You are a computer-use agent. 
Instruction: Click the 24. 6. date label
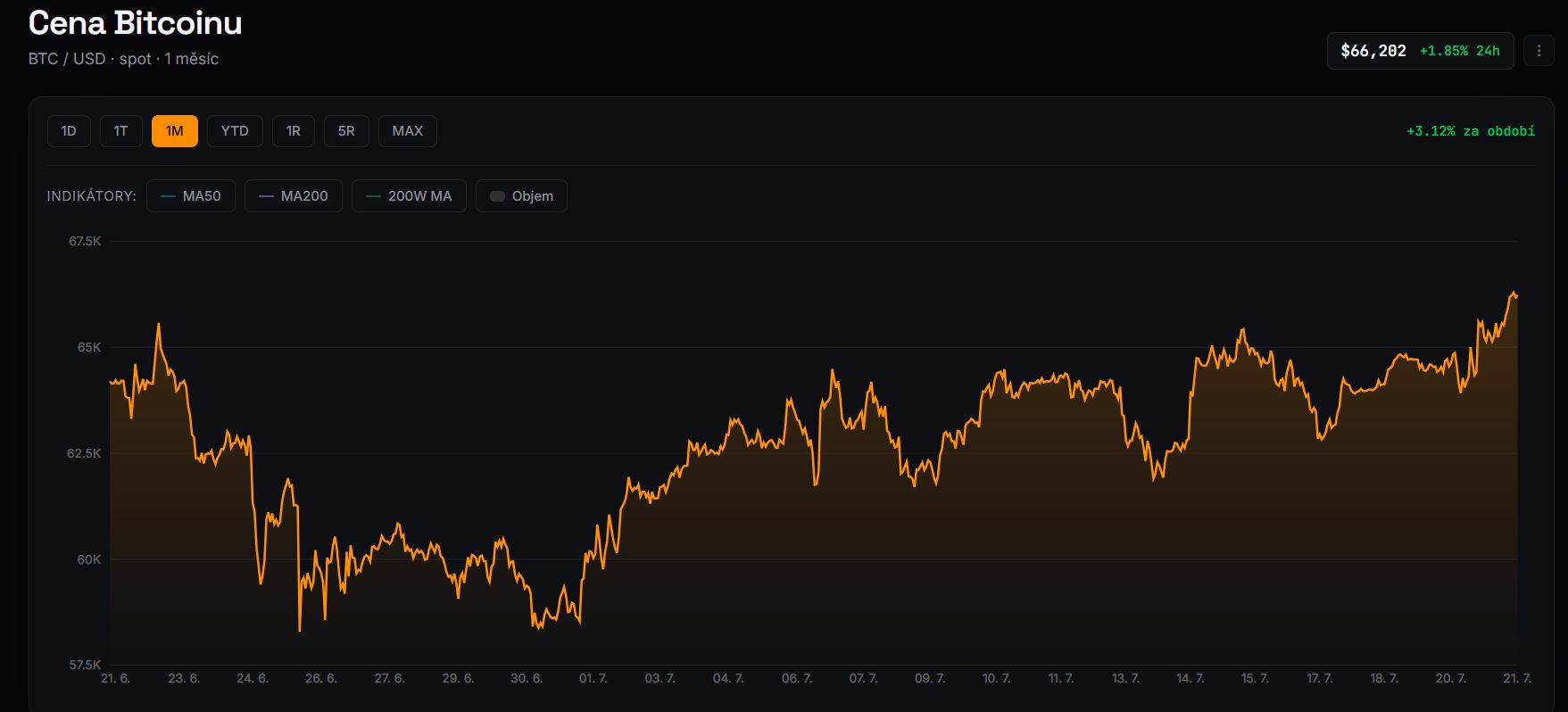point(253,678)
